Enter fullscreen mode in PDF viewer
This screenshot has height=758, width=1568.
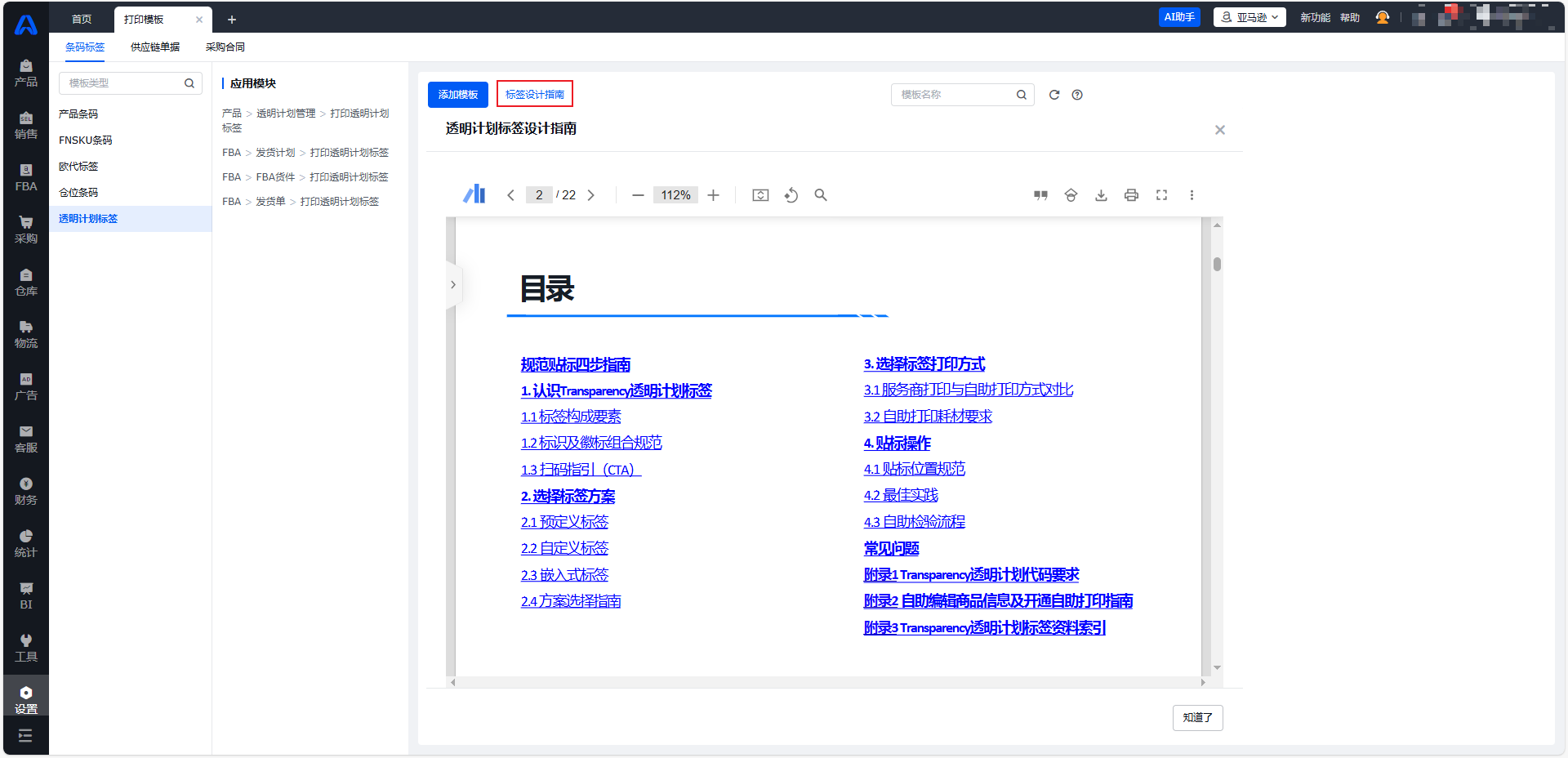coord(1161,195)
